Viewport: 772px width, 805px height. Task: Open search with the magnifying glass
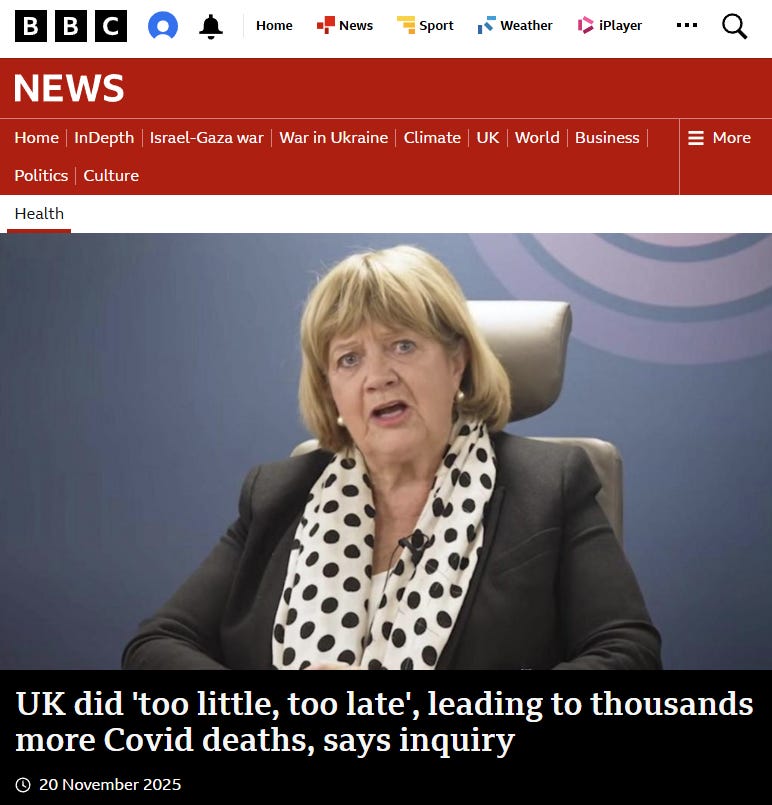tap(734, 26)
